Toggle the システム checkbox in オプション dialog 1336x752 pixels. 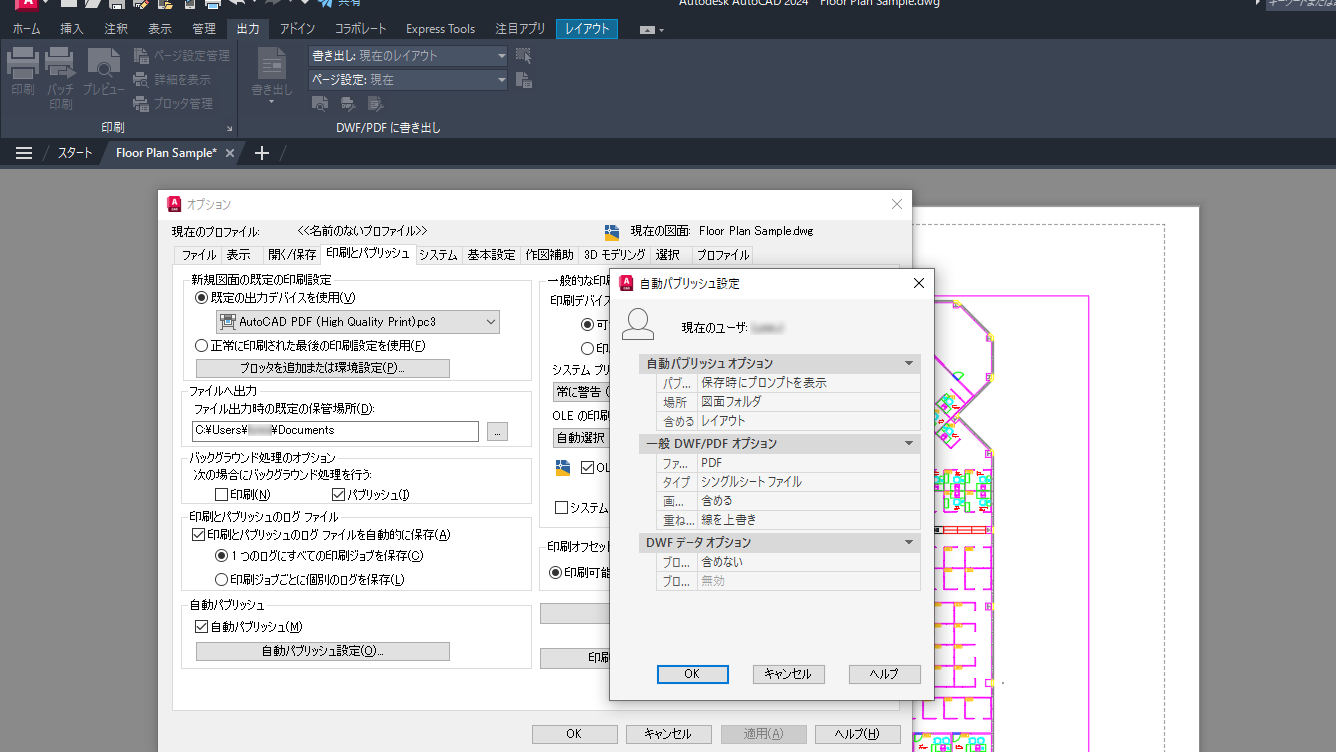point(561,508)
